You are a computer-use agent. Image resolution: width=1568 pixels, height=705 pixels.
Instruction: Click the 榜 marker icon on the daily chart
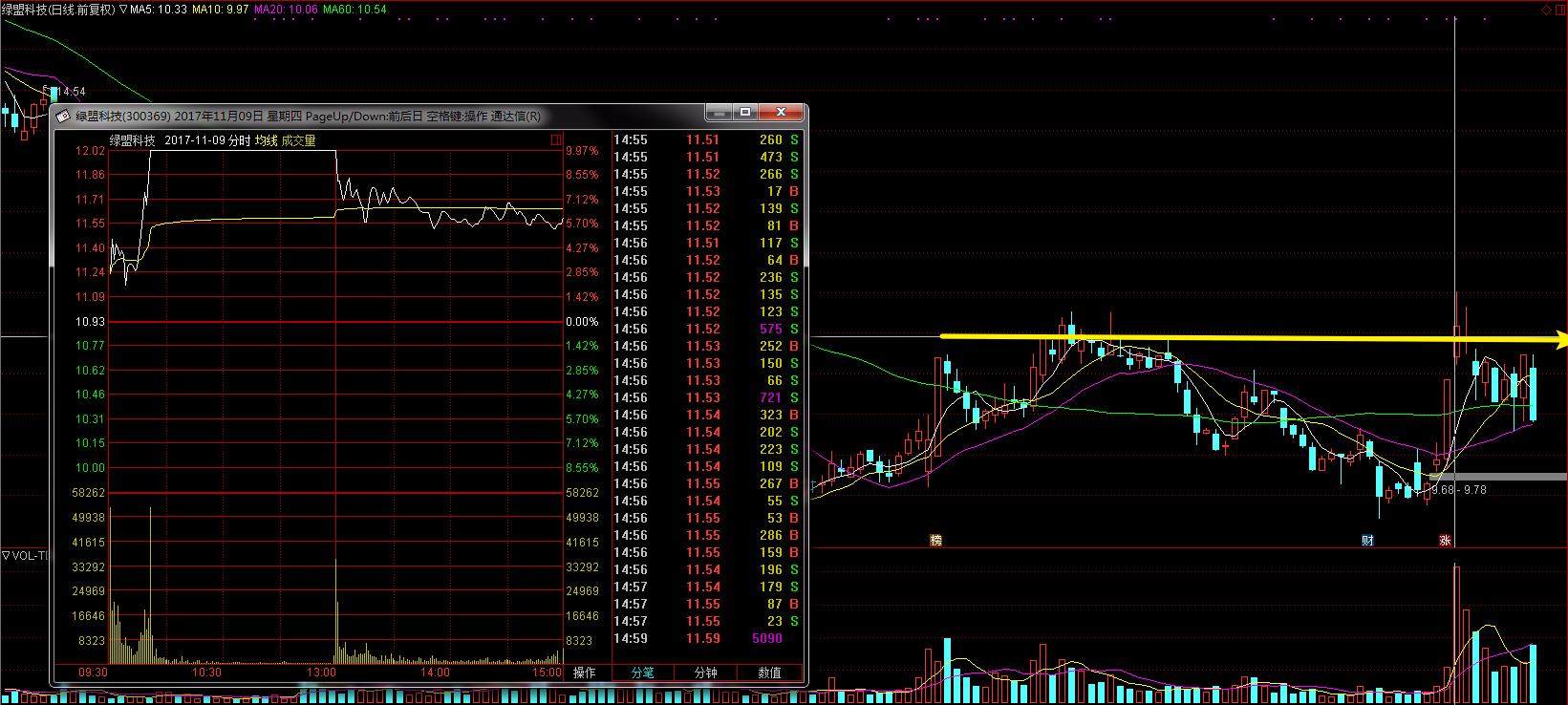935,540
